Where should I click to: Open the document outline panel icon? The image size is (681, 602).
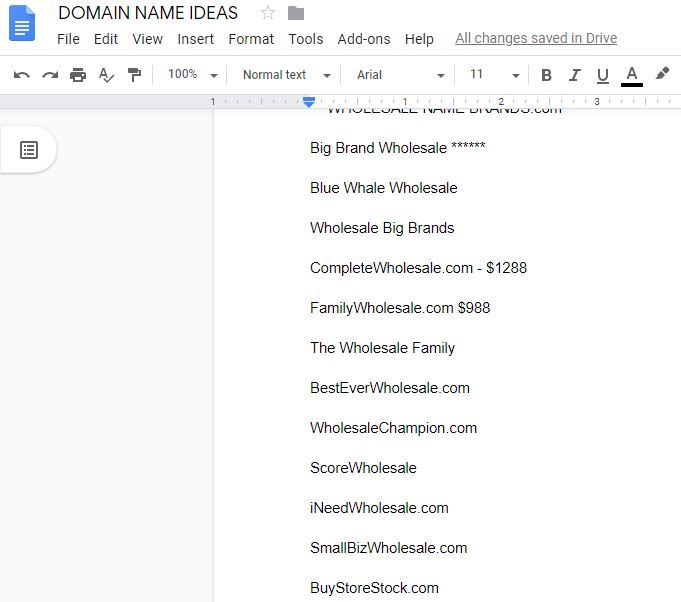click(29, 150)
